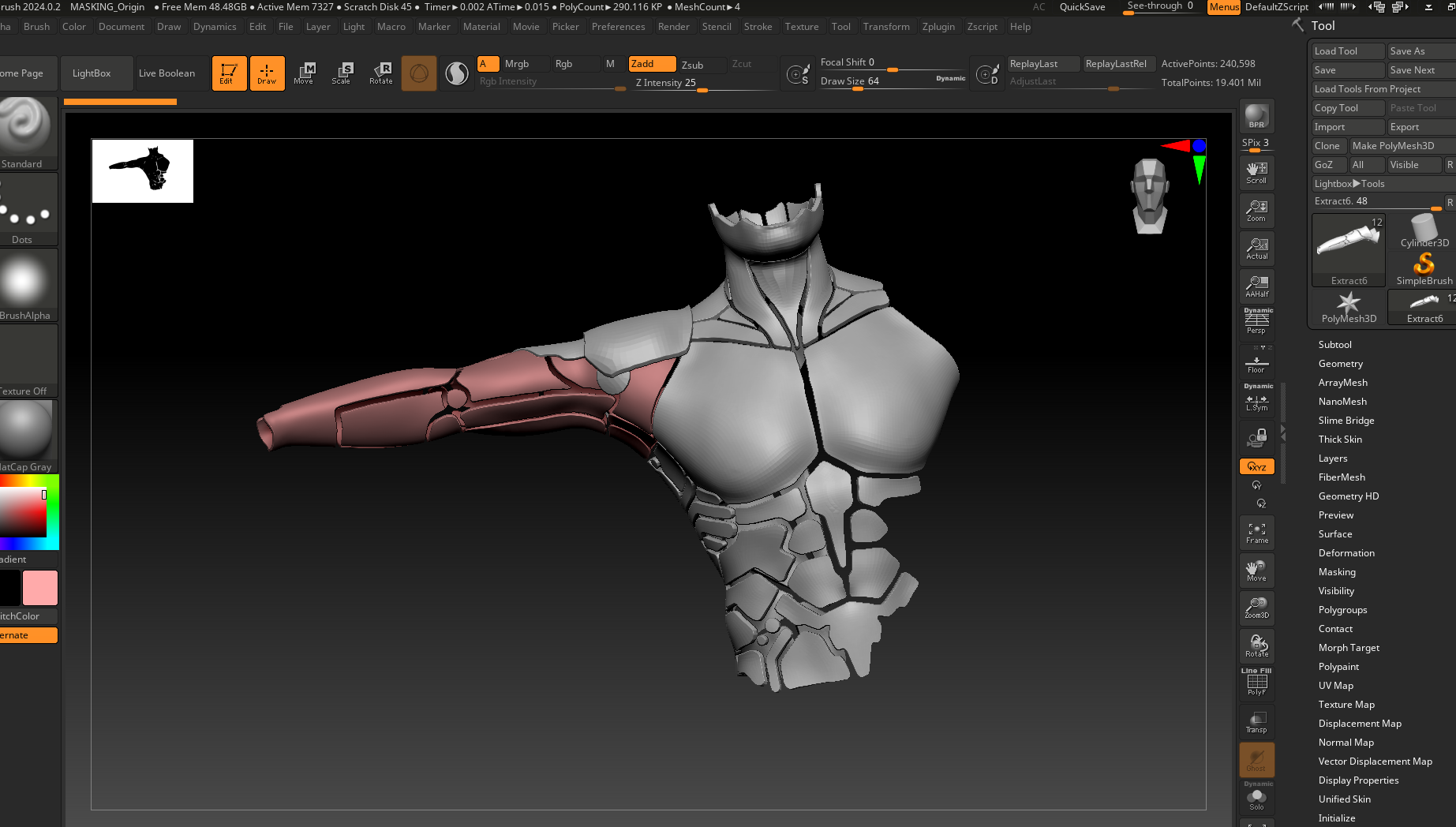This screenshot has width=1456, height=827.
Task: Open the MatCap Gray material picker
Action: 25,436
